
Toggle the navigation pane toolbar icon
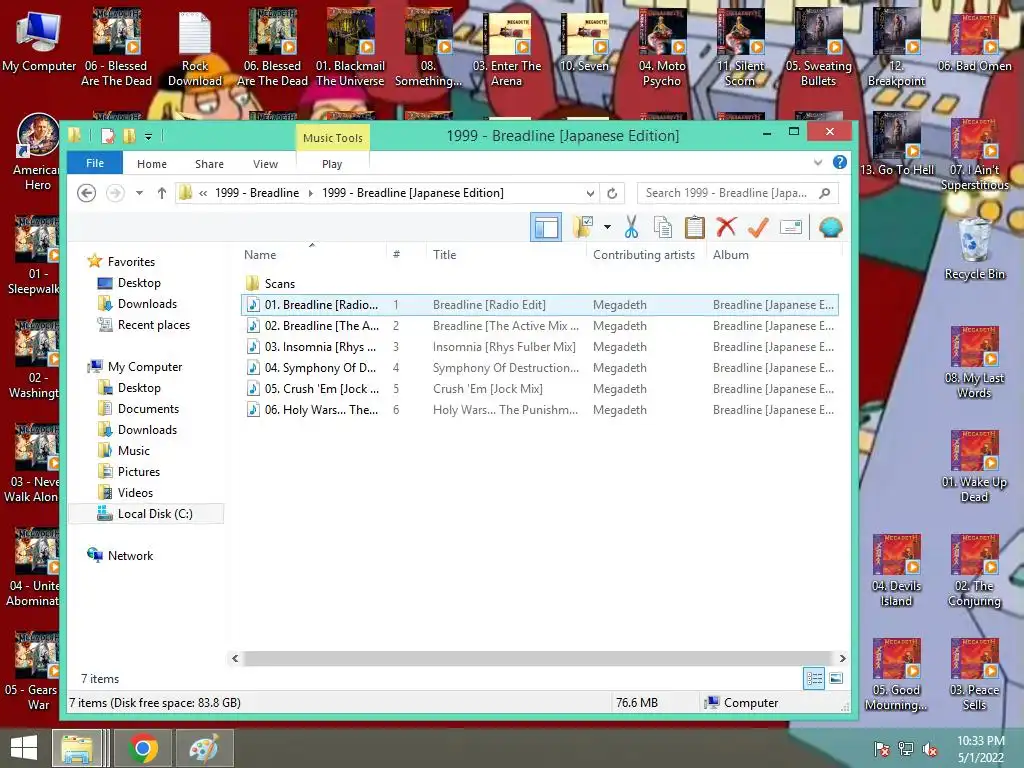coord(546,227)
